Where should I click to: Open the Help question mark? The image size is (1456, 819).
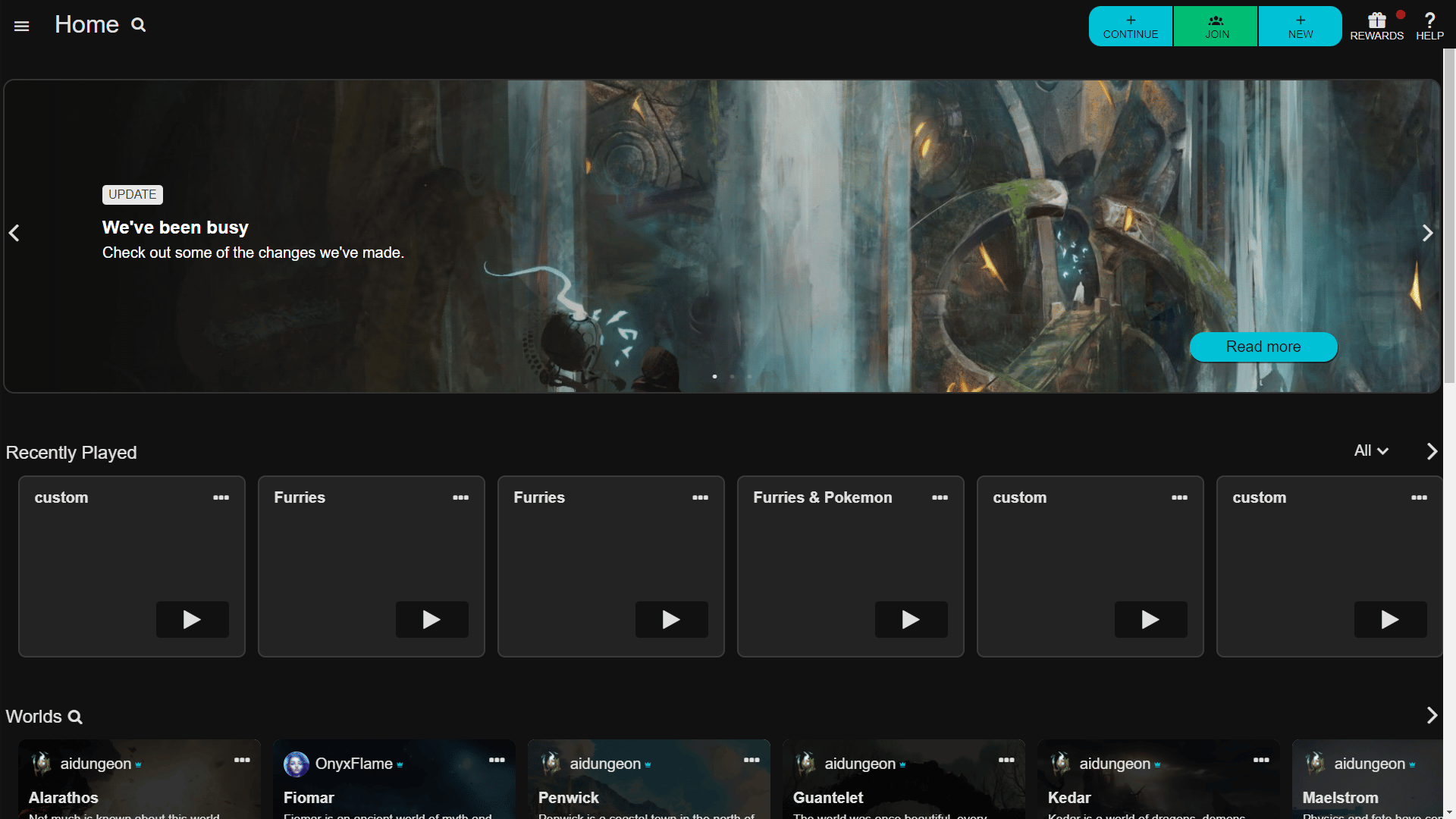(x=1429, y=26)
